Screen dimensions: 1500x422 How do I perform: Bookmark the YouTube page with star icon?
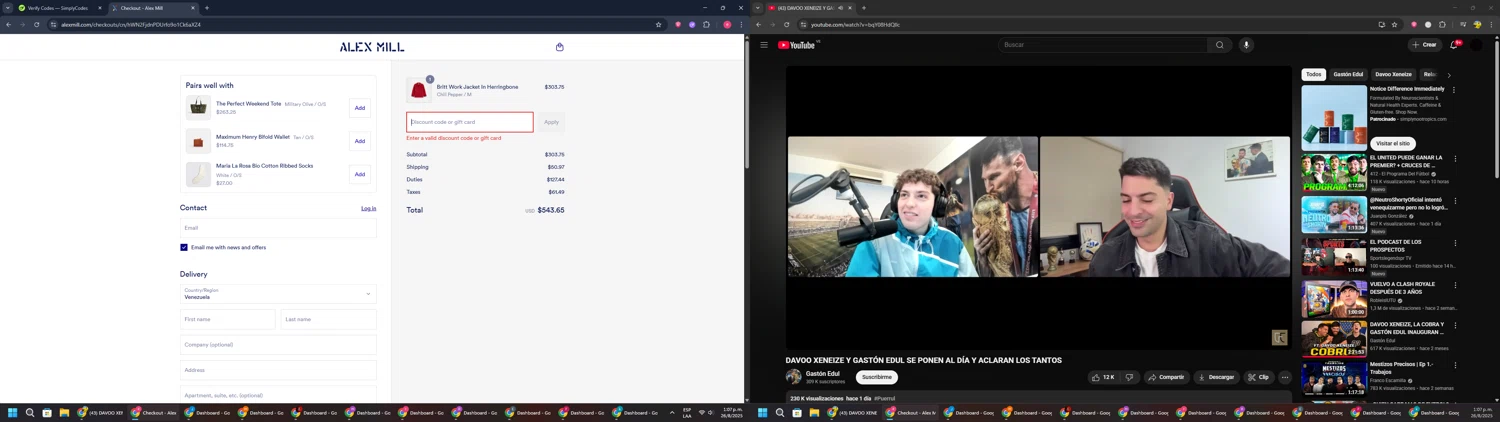pyautogui.click(x=1394, y=24)
